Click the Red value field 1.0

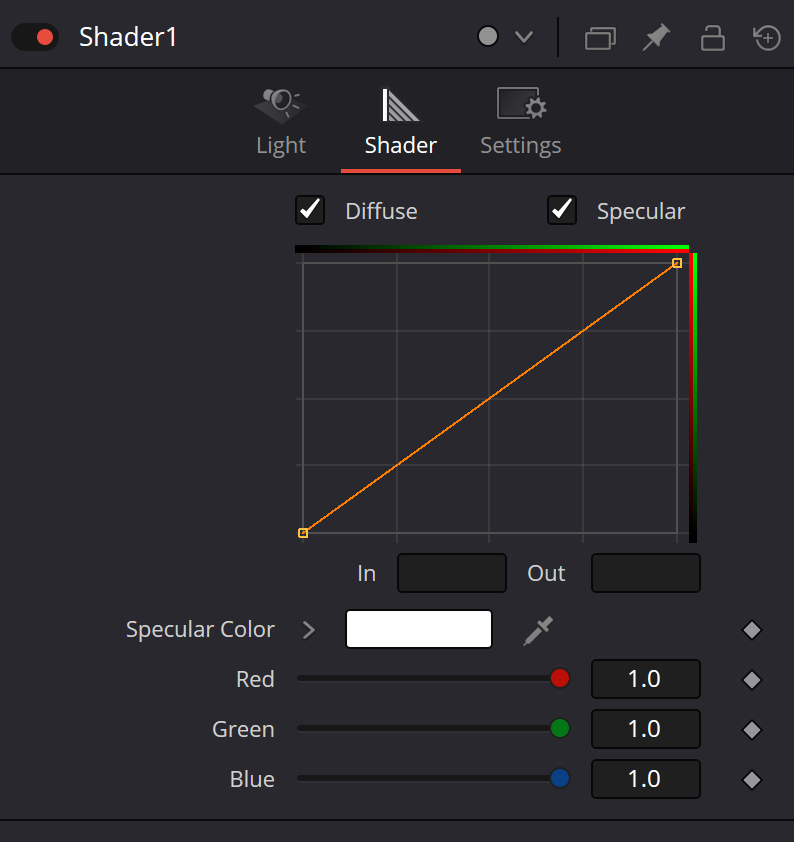coord(646,679)
